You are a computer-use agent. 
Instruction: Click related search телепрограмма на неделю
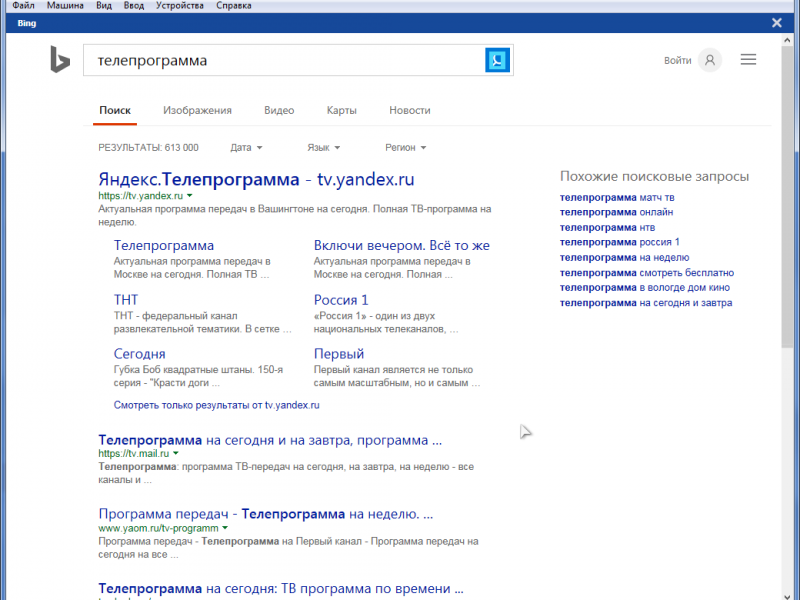624,258
